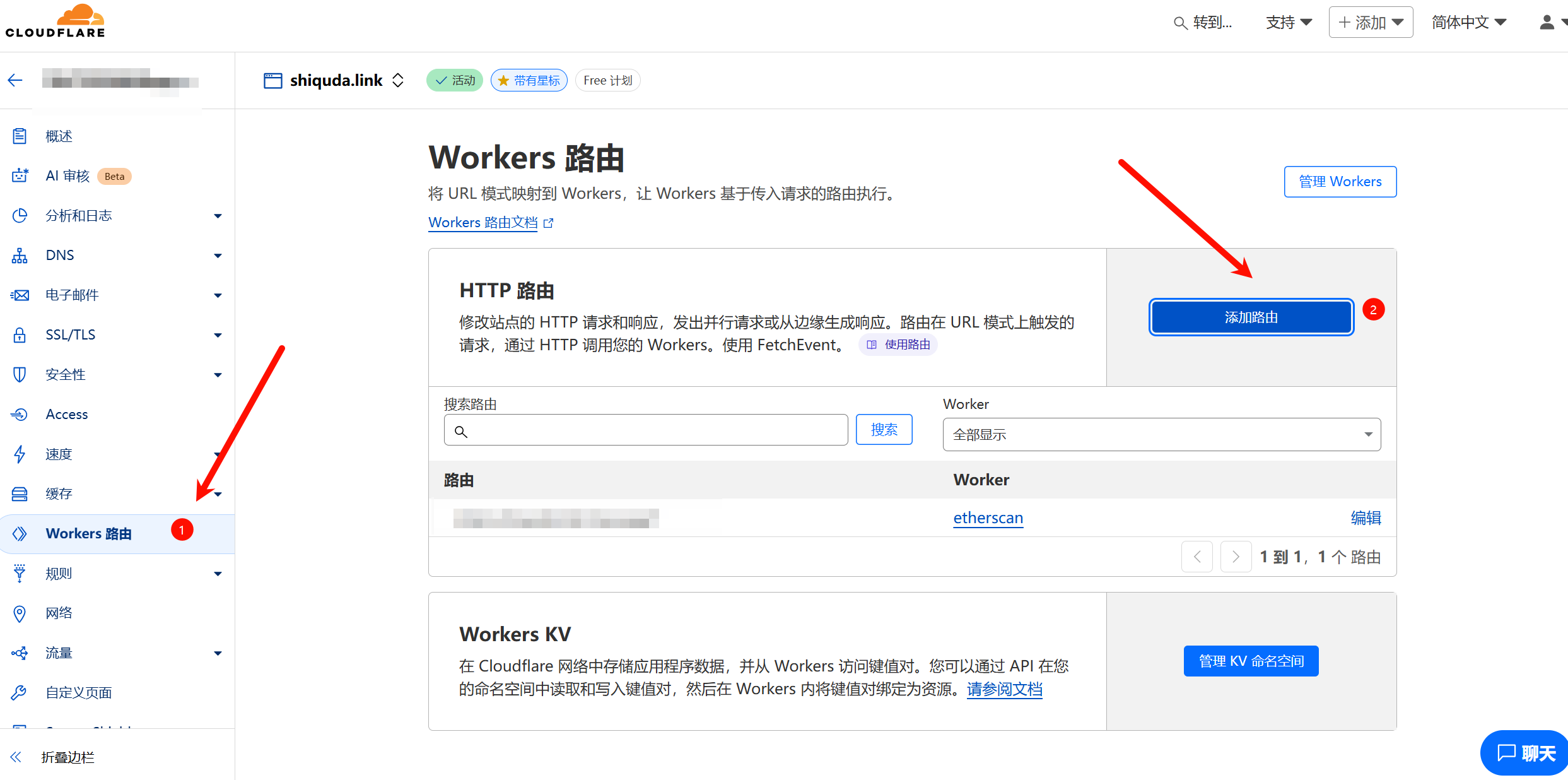Open the domain switcher for shiquda.link
Viewport: 1568px width, 780px height.
coord(398,80)
